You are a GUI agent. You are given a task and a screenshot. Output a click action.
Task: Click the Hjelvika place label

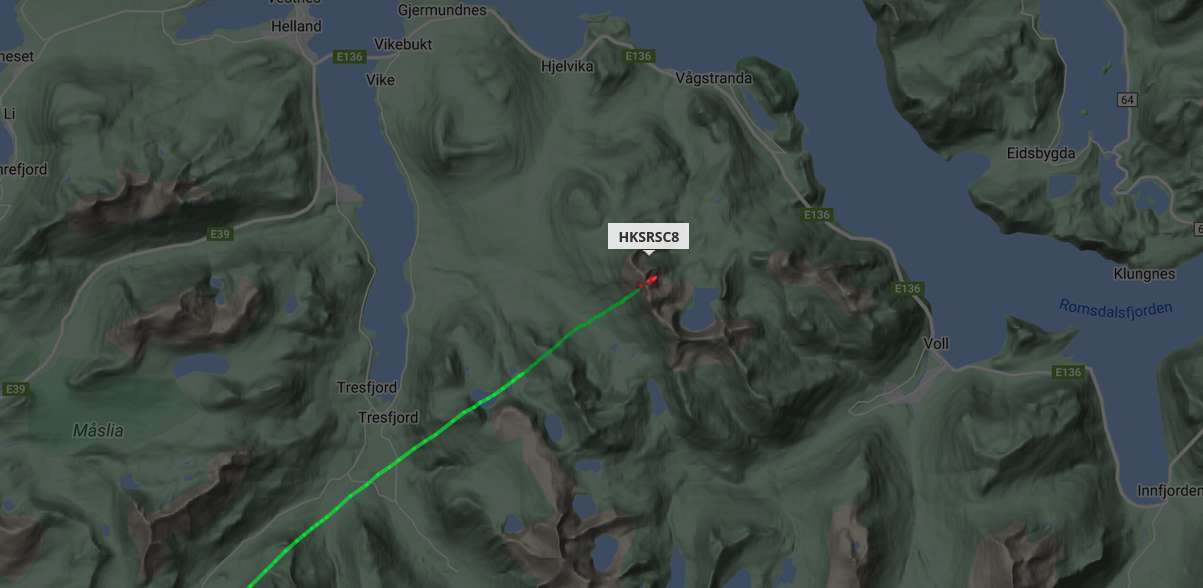tap(567, 66)
